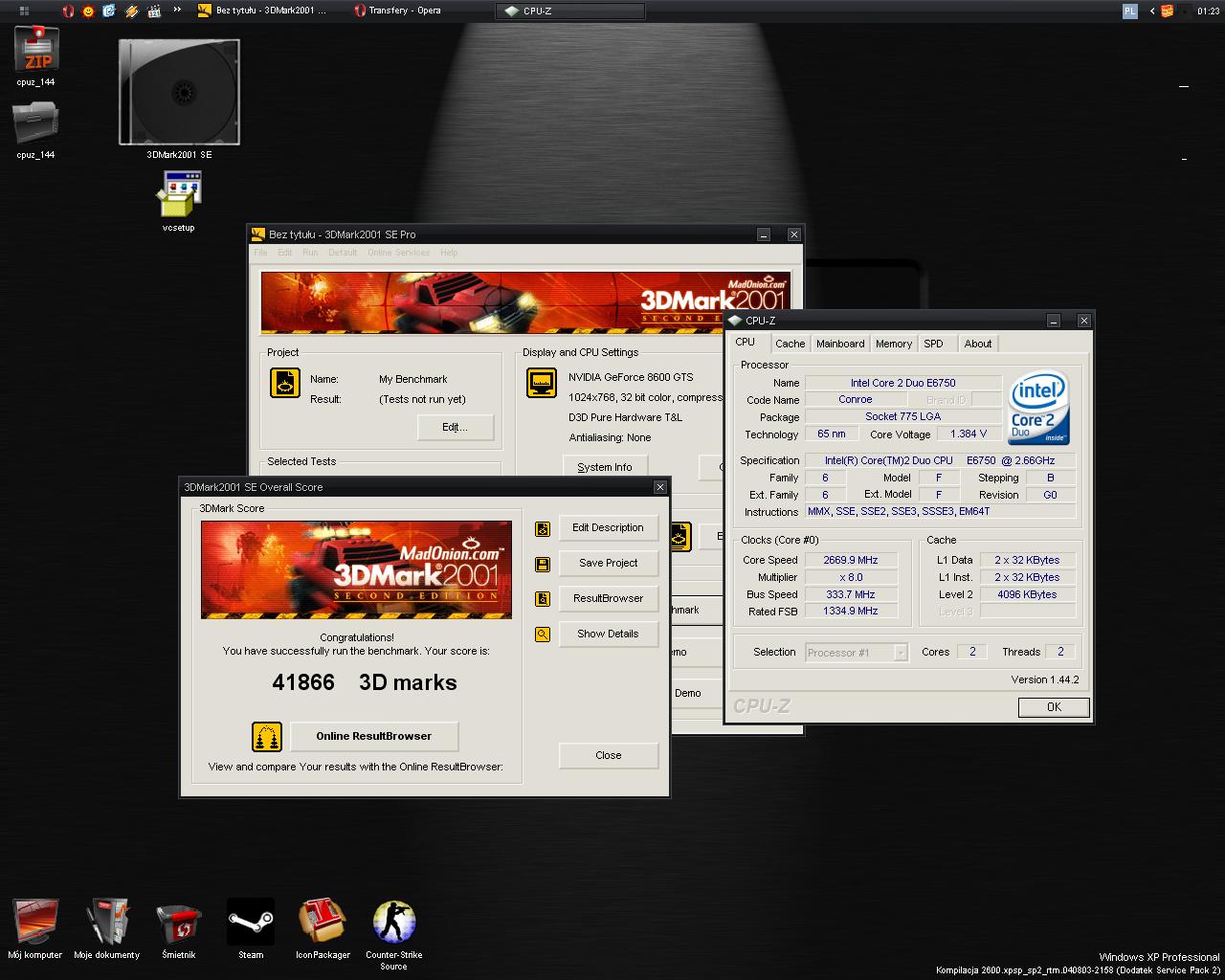Click the Intel Core 2 Duo logo
The height and width of the screenshot is (980, 1225).
pos(1039,407)
